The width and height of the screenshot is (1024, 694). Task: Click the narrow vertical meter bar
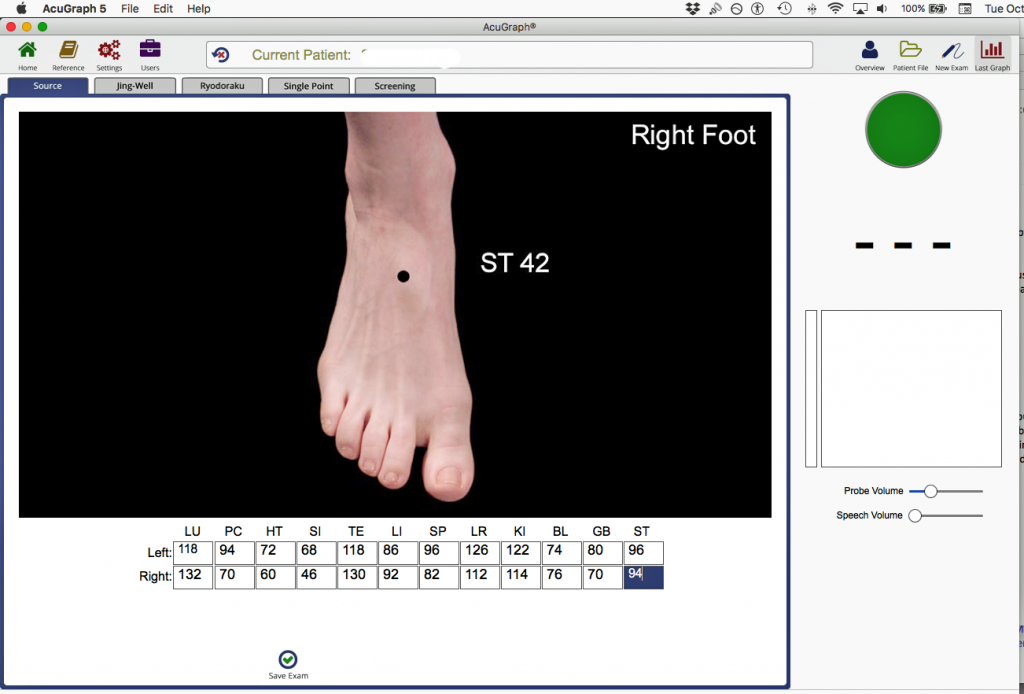tap(811, 388)
